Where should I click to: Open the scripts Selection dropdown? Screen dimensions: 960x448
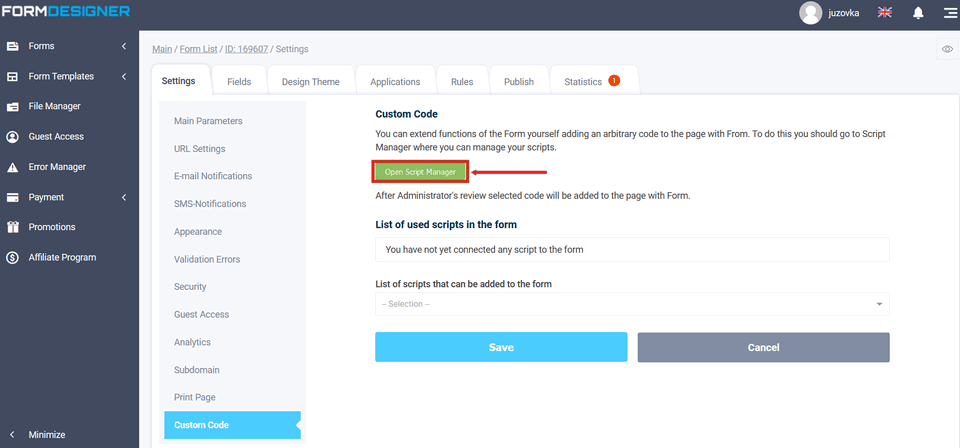(632, 304)
